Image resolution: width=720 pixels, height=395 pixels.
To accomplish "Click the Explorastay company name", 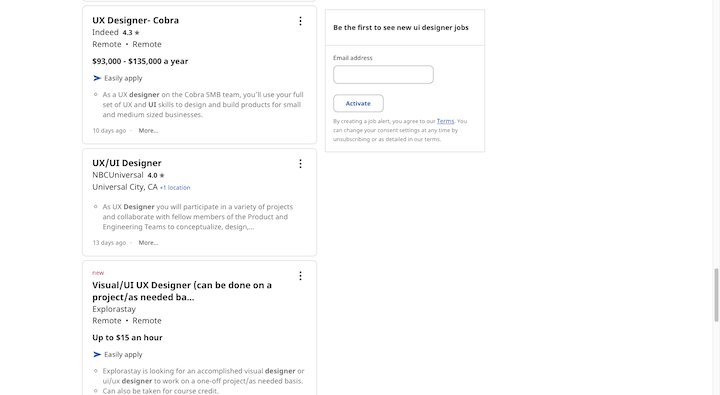I will click(x=114, y=309).
